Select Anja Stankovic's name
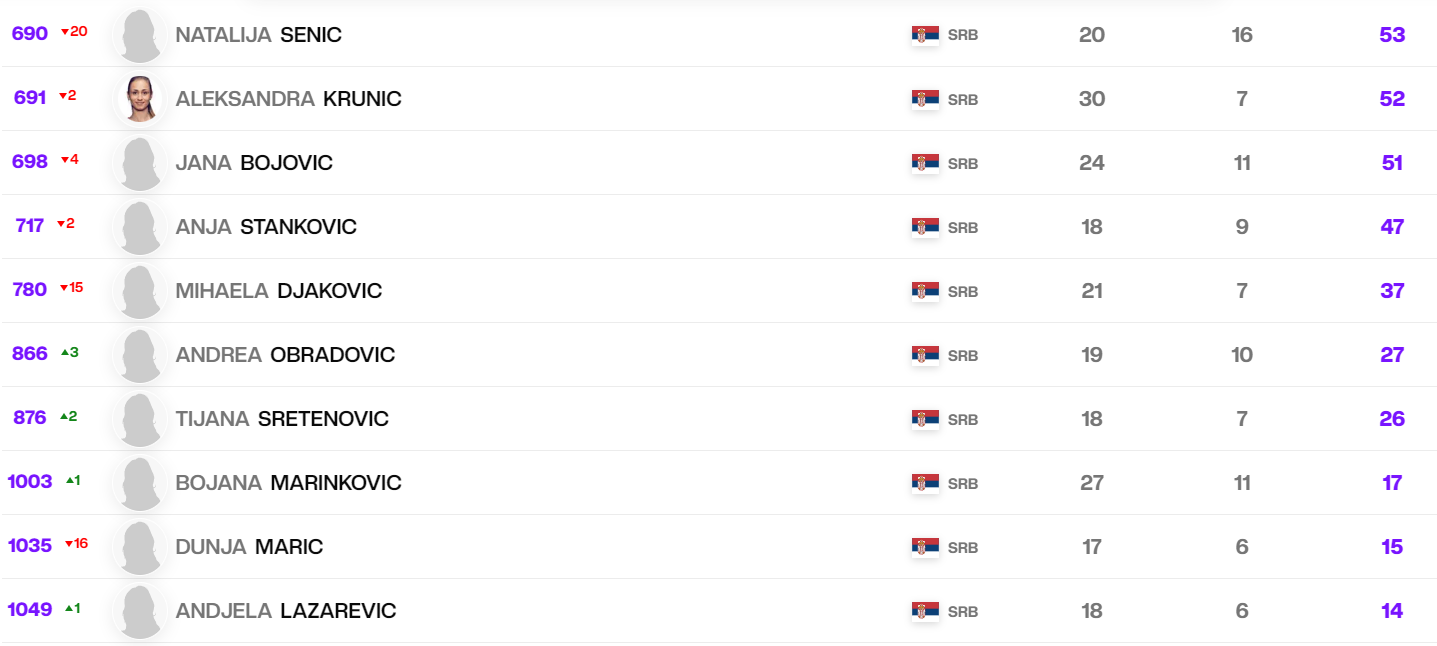The height and width of the screenshot is (646, 1437). pos(266,227)
